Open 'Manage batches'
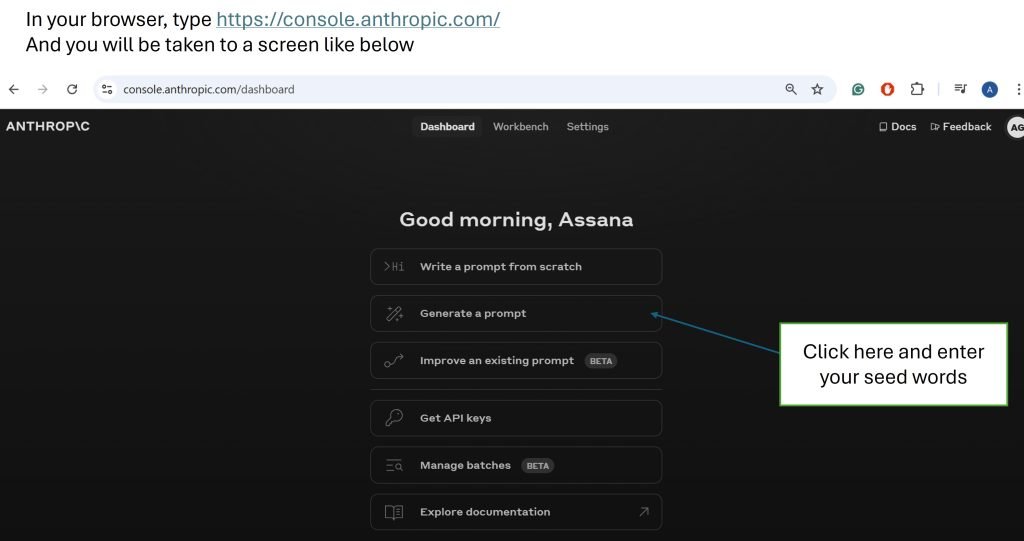 click(x=516, y=465)
